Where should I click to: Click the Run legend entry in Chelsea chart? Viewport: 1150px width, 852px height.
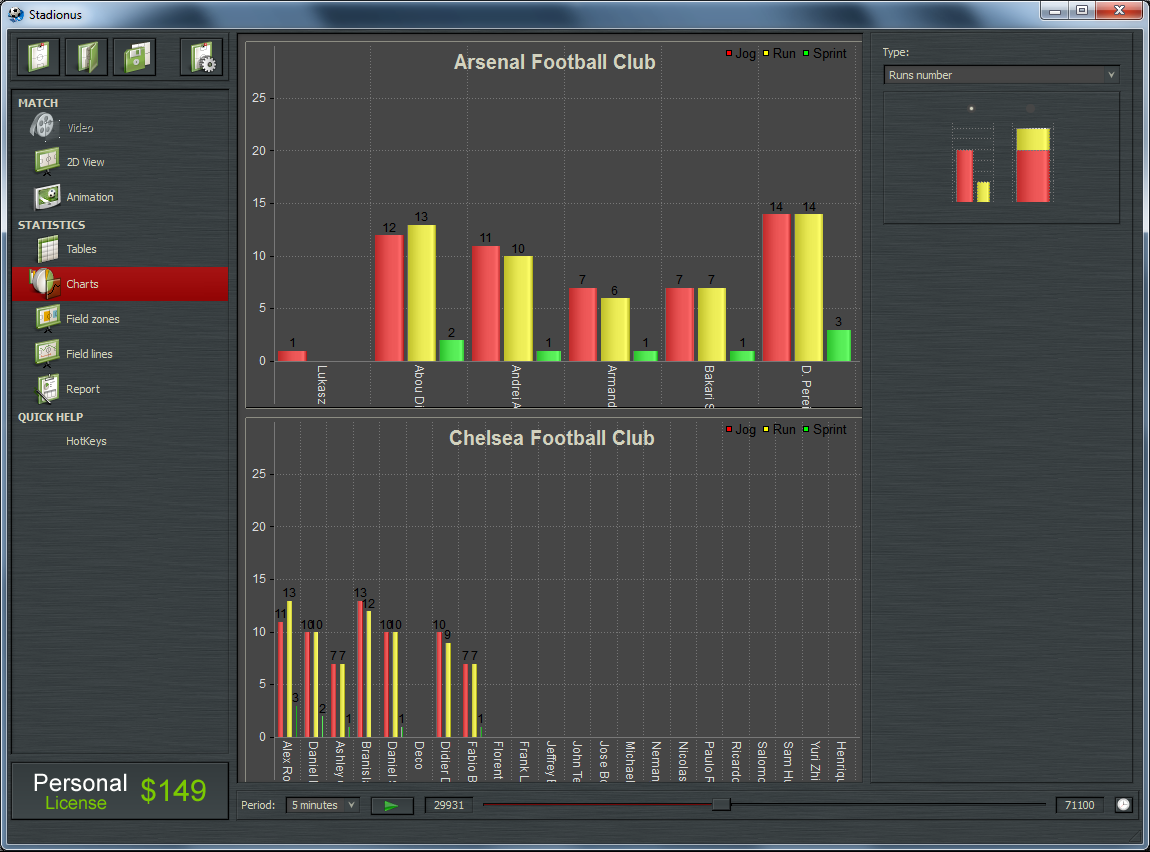[779, 430]
